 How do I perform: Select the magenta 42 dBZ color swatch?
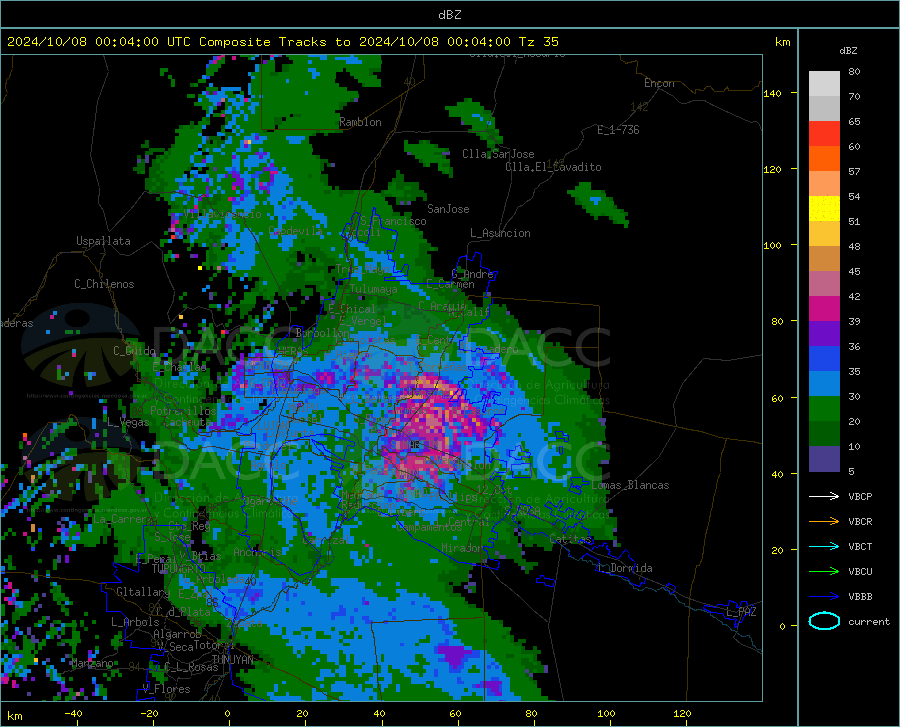[824, 309]
